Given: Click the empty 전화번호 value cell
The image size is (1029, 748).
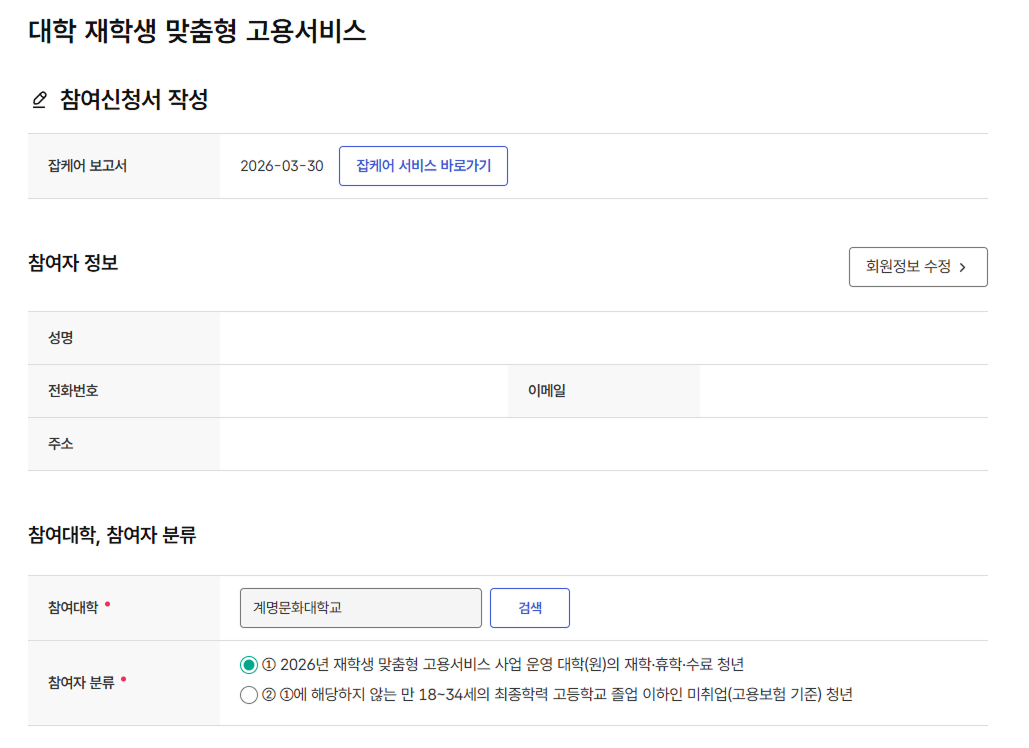Looking at the screenshot, I should (363, 391).
